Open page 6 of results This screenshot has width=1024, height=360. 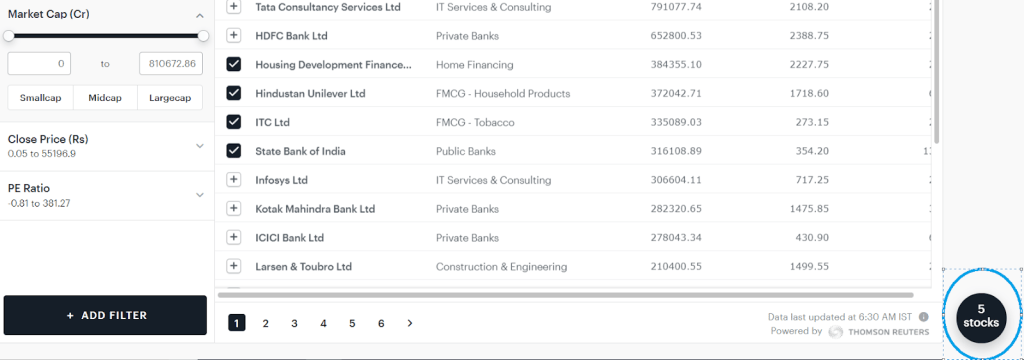pyautogui.click(x=381, y=323)
